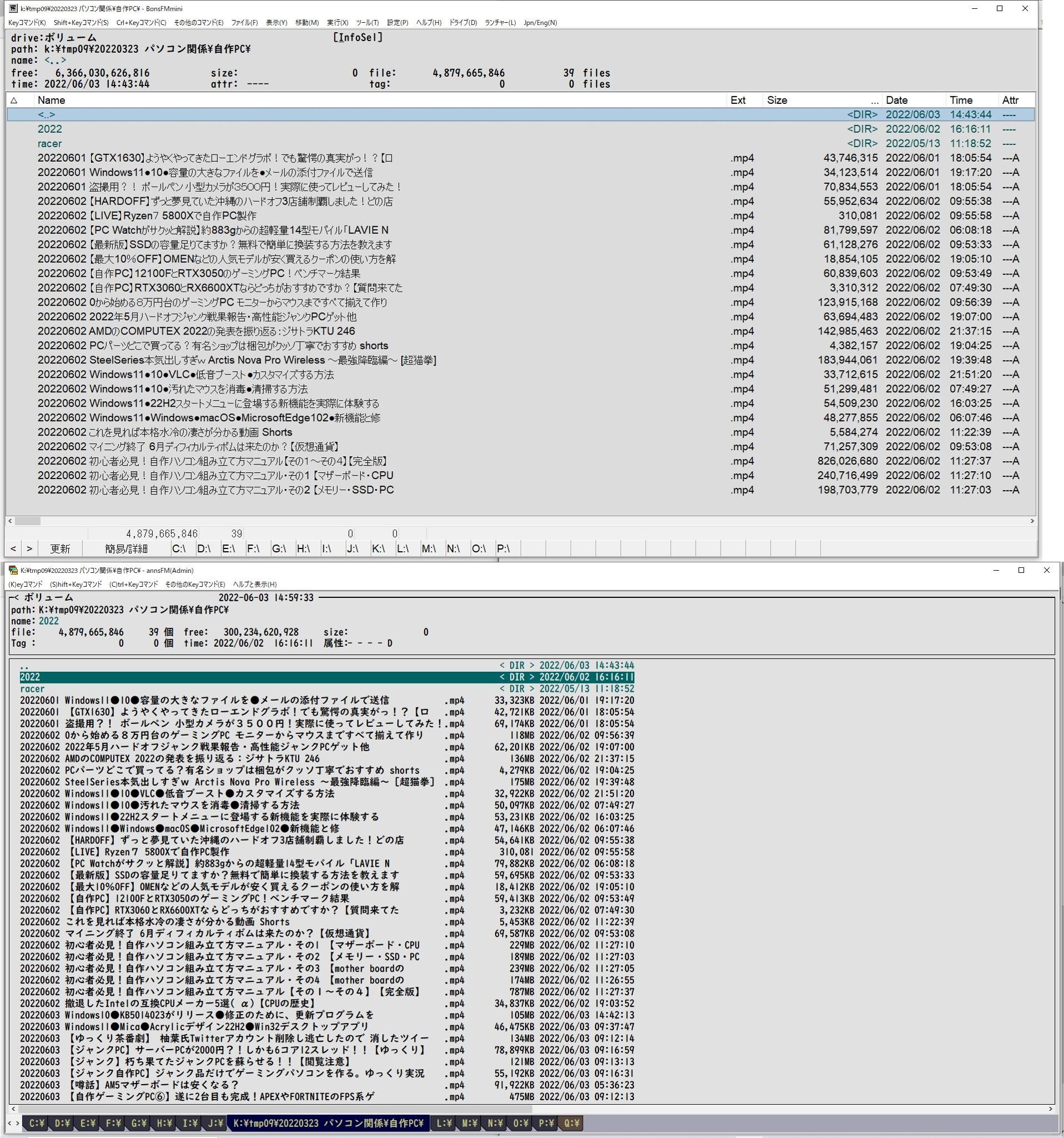Switch to the C:\ drive button

[178, 548]
